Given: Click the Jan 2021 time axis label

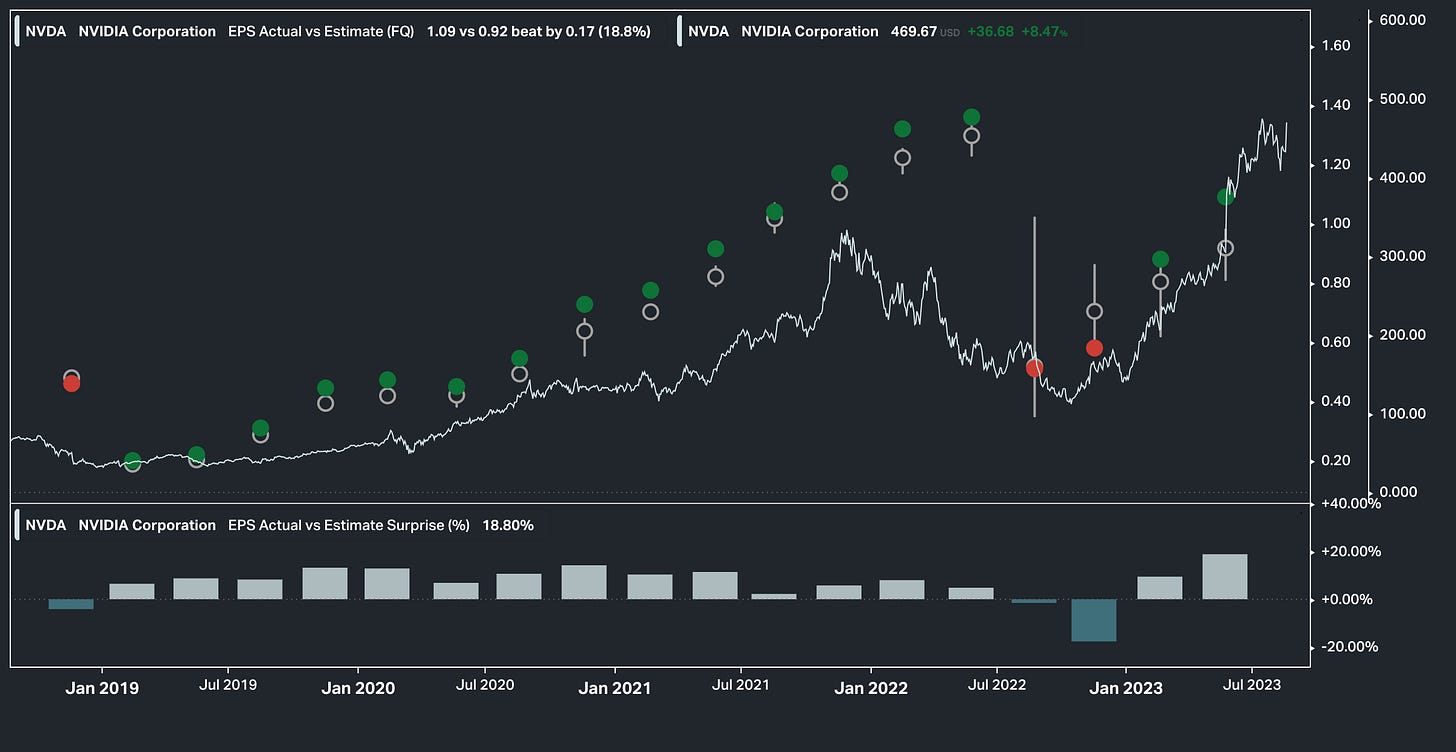Looking at the screenshot, I should (x=615, y=688).
